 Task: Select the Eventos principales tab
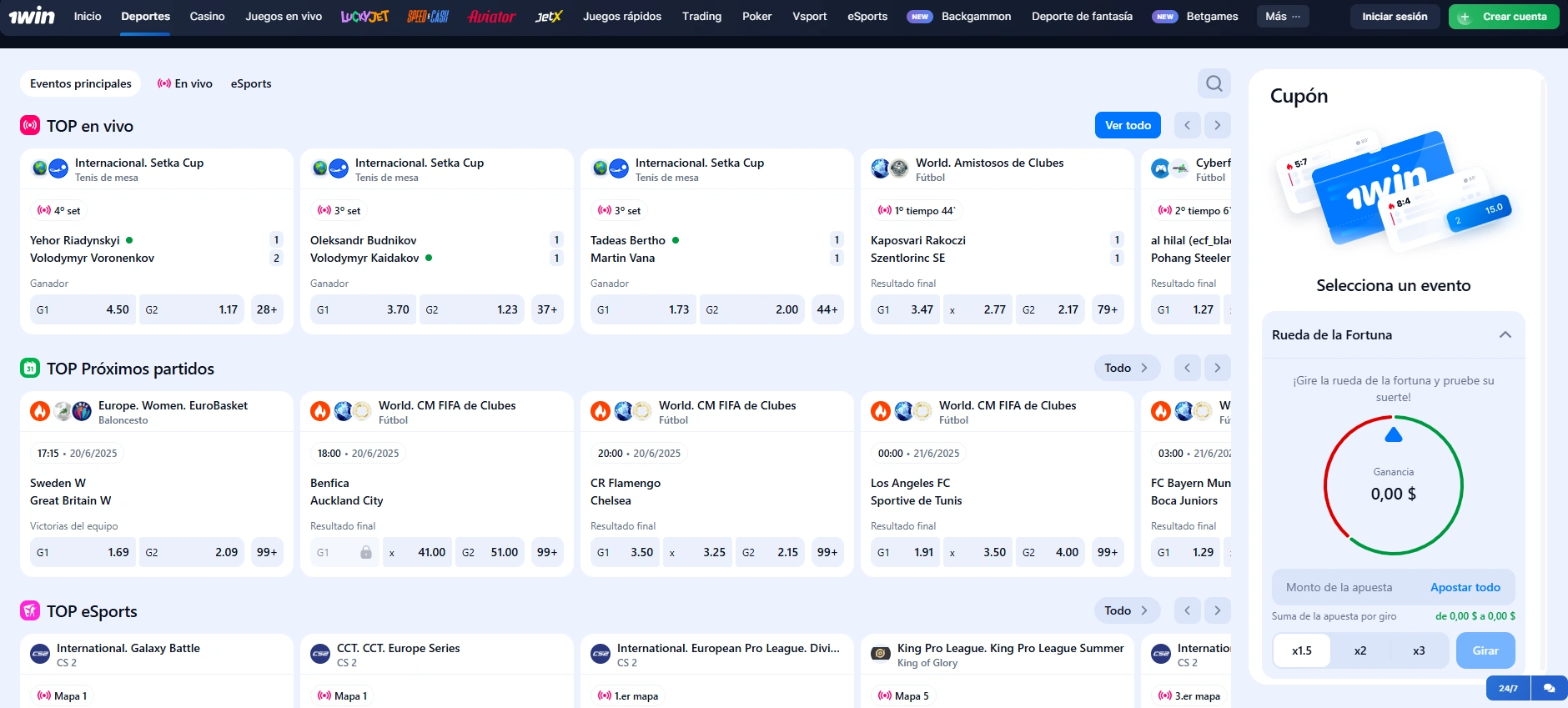(x=81, y=83)
